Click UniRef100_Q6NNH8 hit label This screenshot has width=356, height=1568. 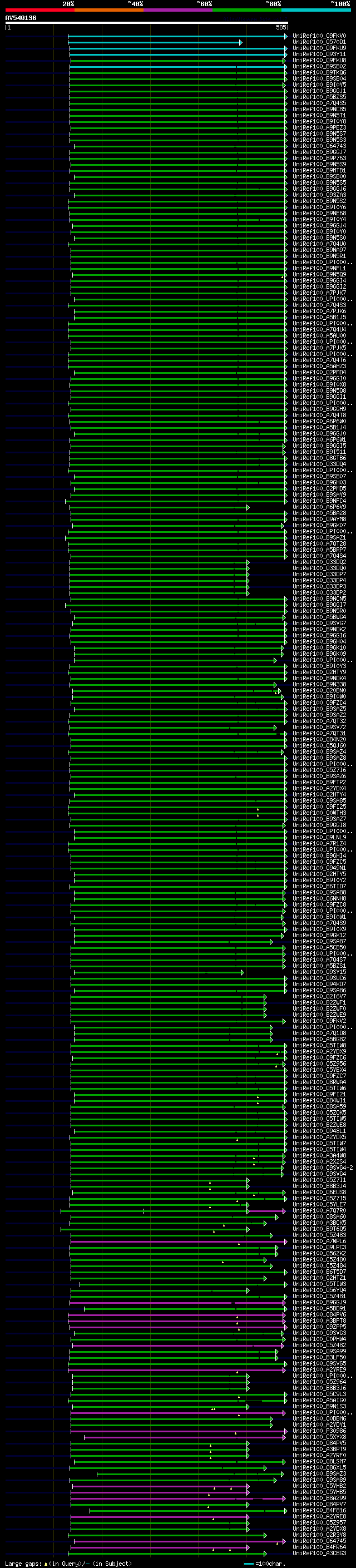[x=319, y=898]
